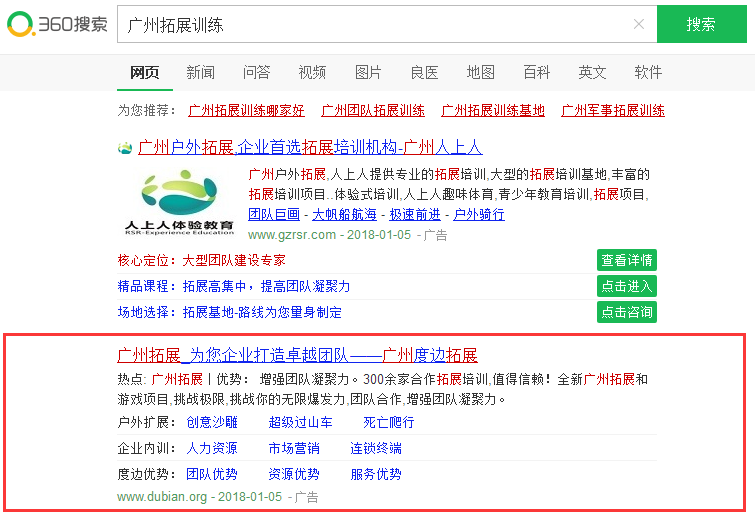Switch to the 英文 tab
755x520 pixels.
pyautogui.click(x=592, y=73)
